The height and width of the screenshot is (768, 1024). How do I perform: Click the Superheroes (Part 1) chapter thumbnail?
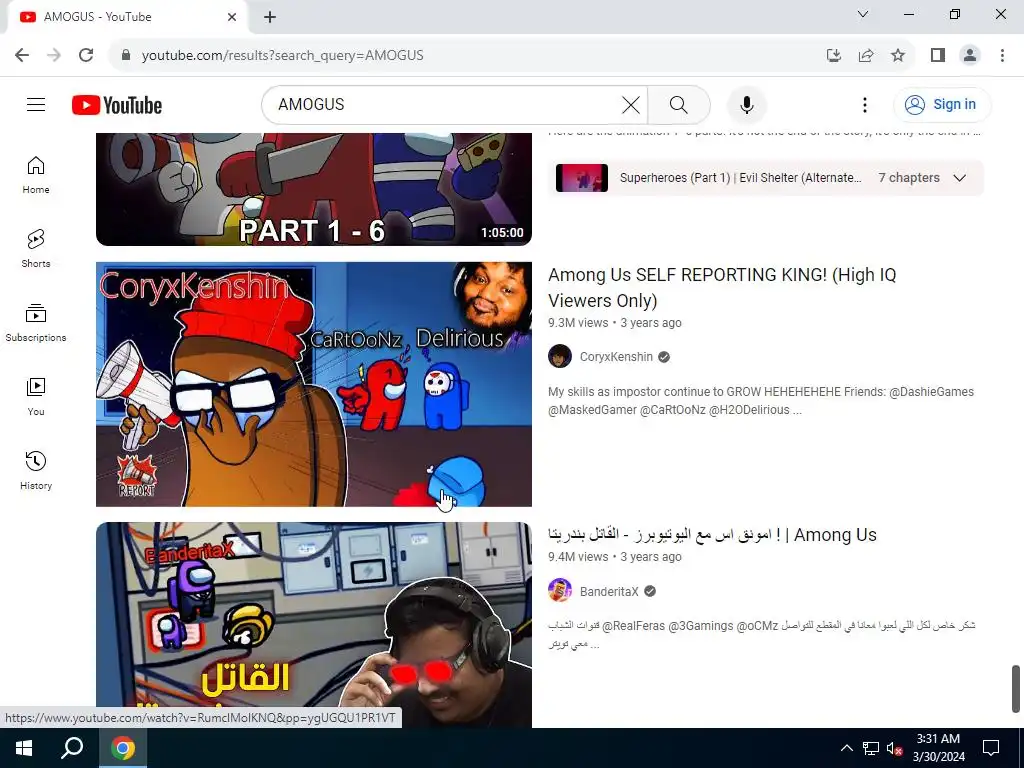click(x=582, y=178)
